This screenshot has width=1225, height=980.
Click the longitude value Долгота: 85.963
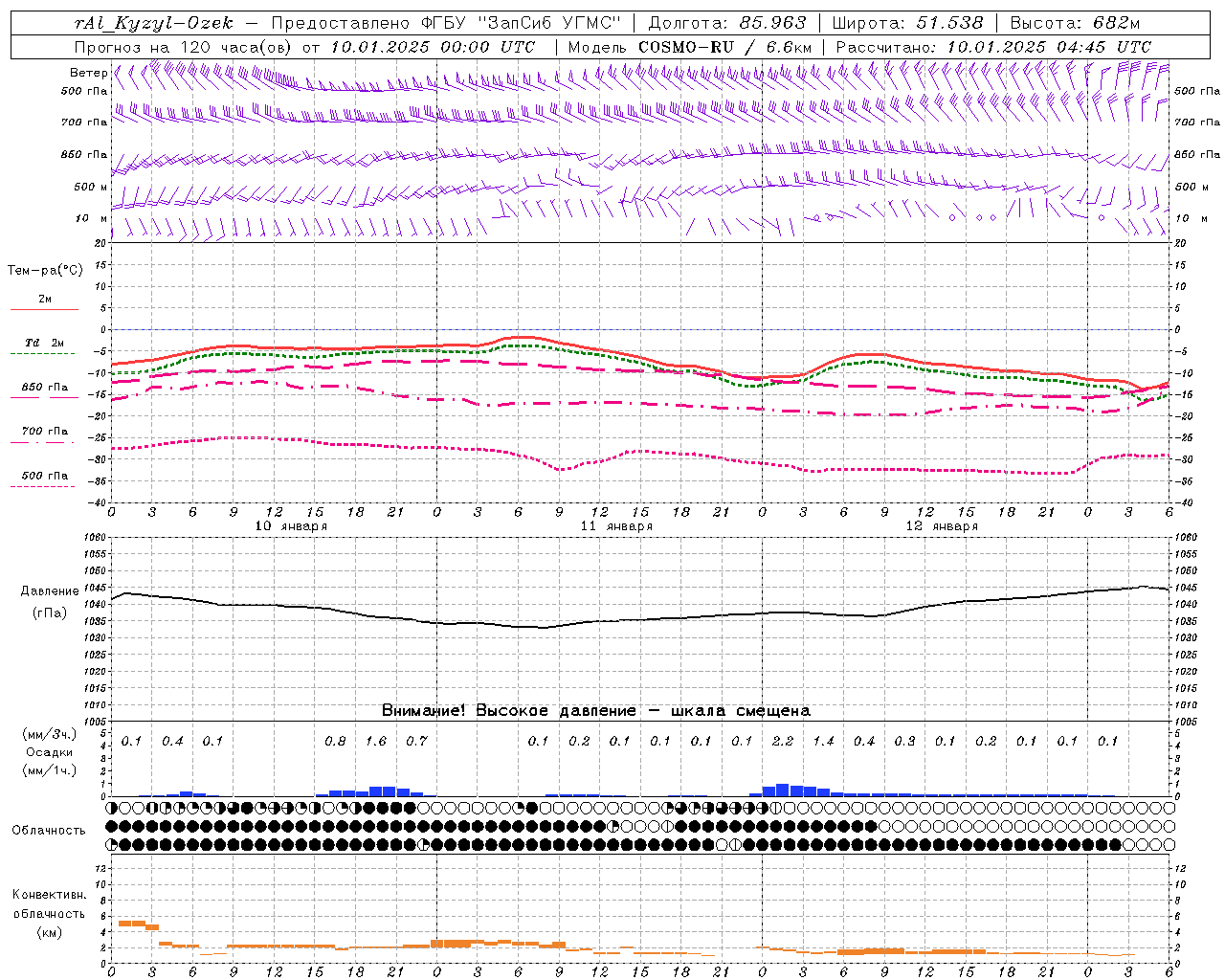(728, 23)
